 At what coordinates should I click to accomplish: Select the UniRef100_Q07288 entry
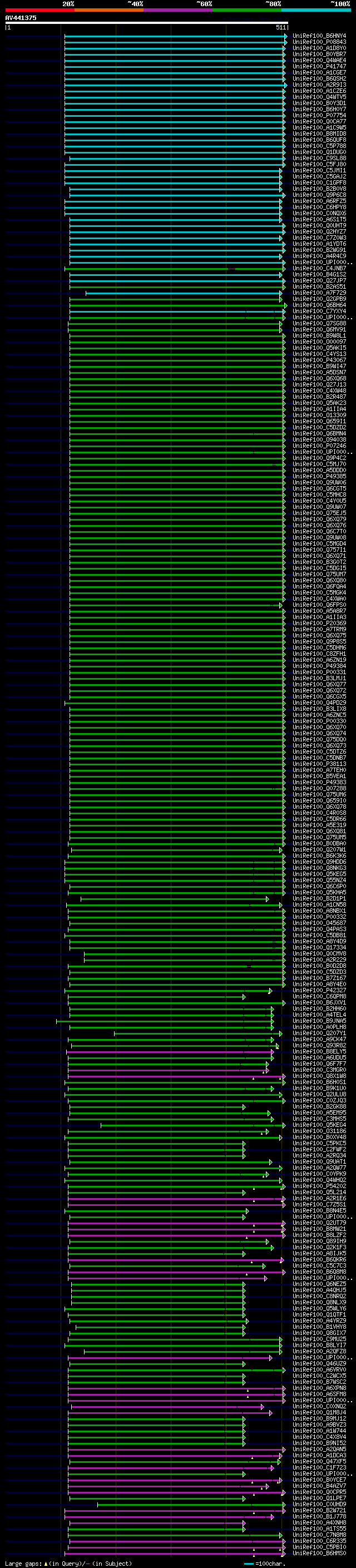(319, 788)
